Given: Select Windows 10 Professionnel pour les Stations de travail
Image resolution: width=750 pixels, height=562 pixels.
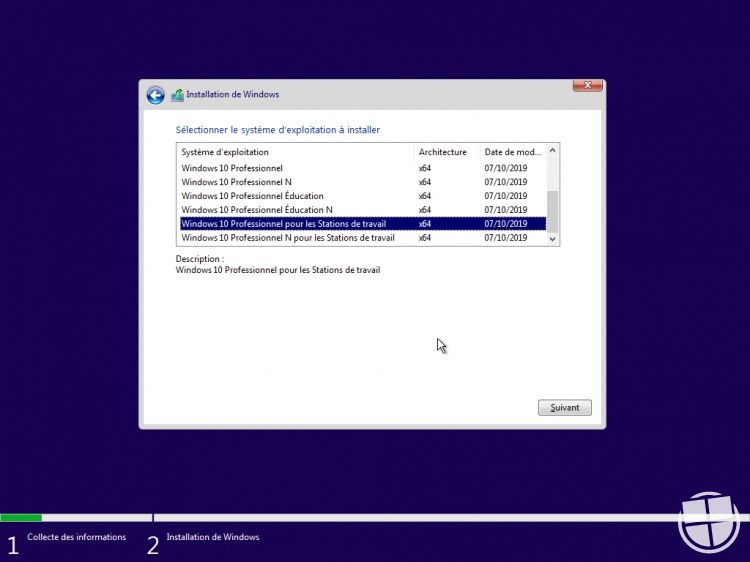Looking at the screenshot, I should tap(363, 223).
